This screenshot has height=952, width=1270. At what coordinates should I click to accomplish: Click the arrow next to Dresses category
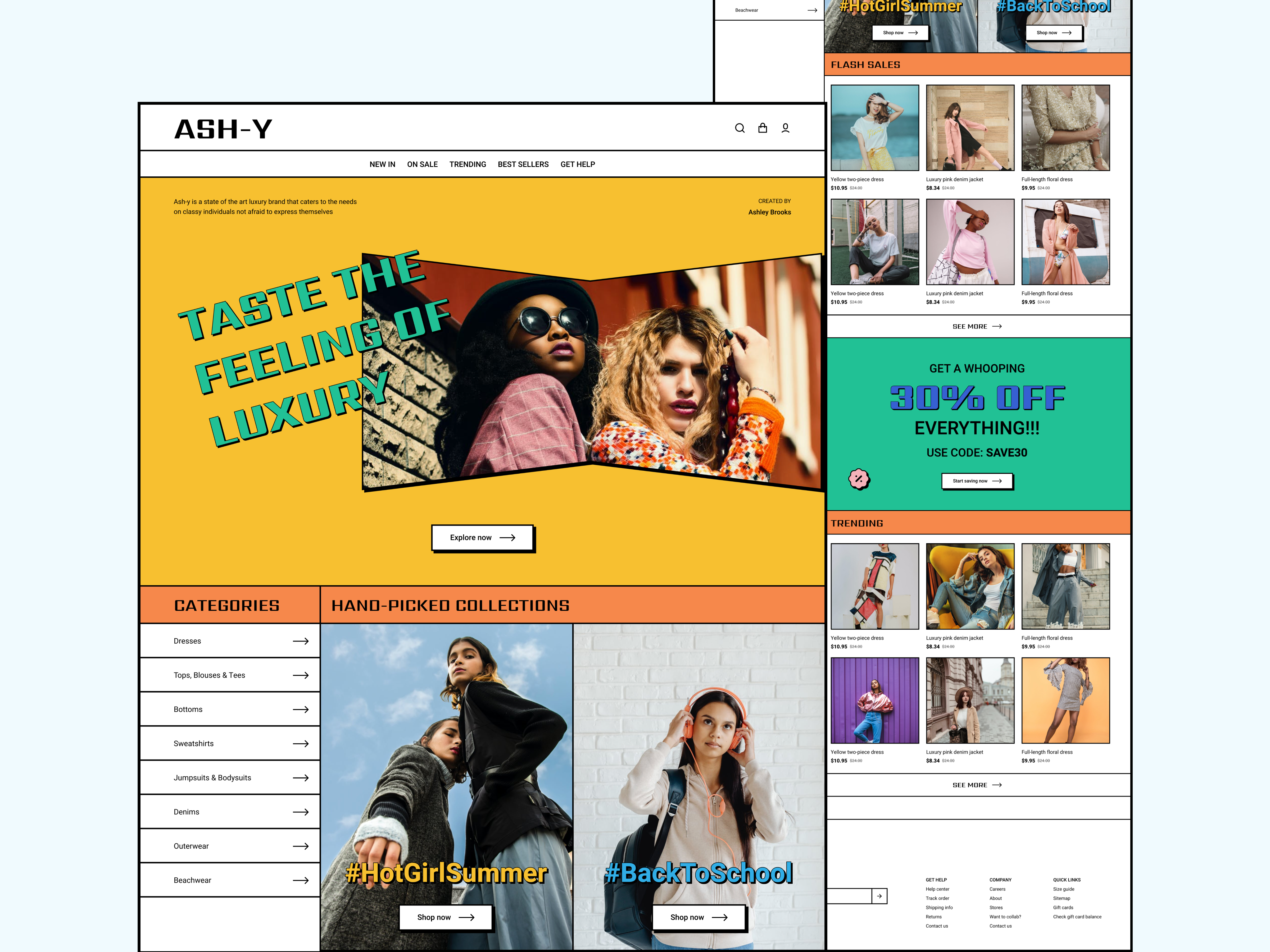(x=301, y=641)
